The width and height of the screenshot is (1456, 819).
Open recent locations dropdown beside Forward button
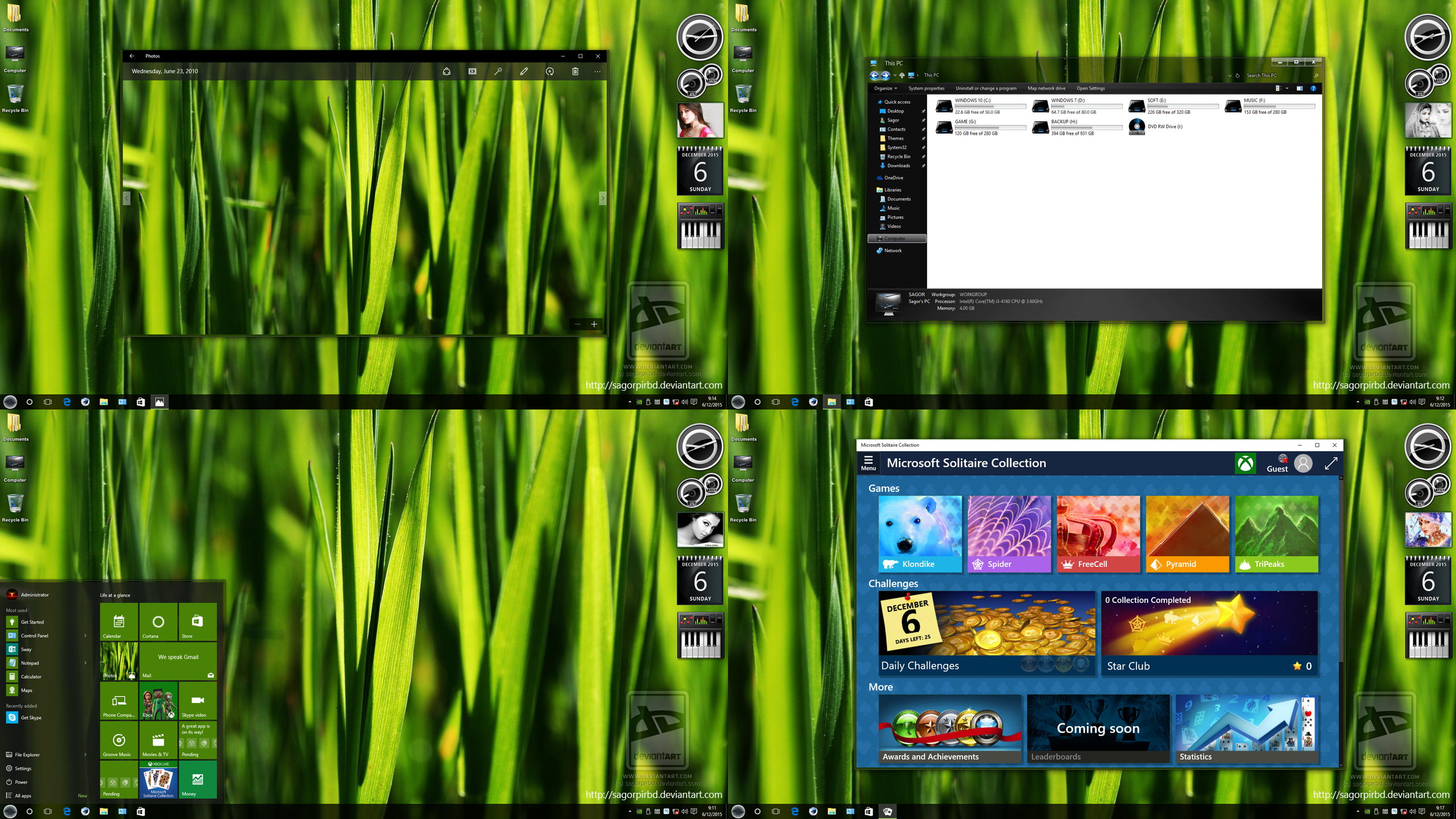point(894,75)
